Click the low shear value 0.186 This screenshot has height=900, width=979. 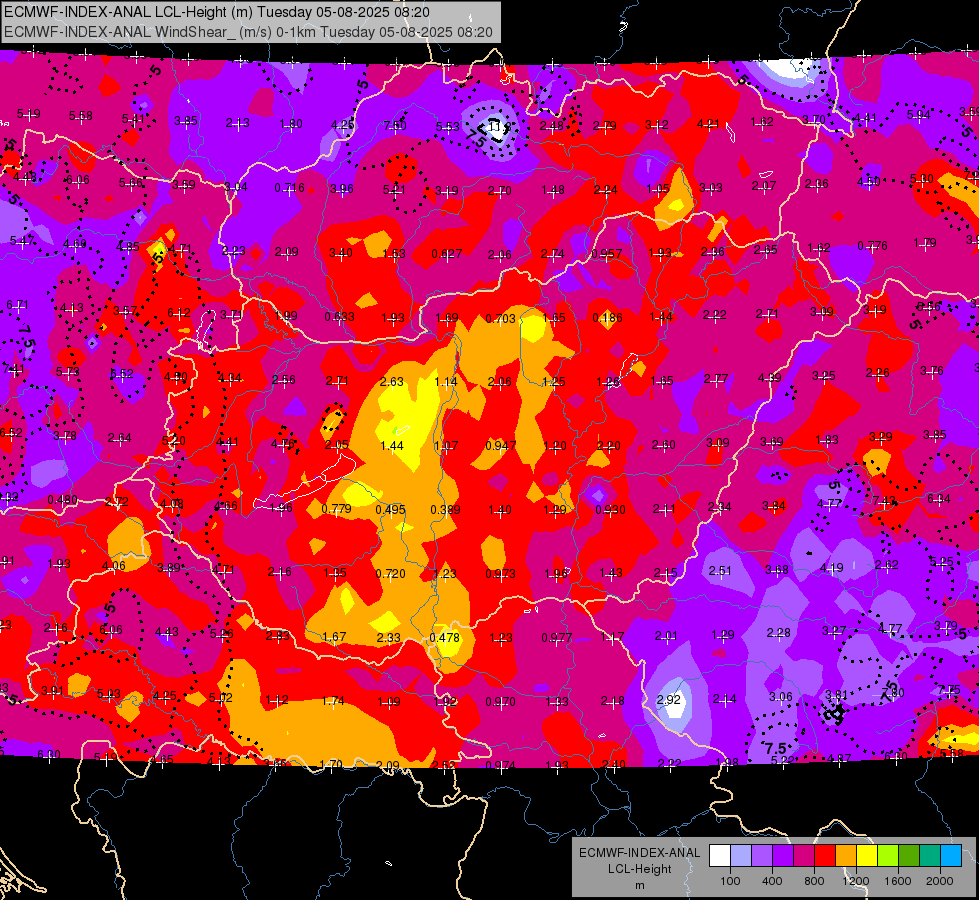click(608, 318)
